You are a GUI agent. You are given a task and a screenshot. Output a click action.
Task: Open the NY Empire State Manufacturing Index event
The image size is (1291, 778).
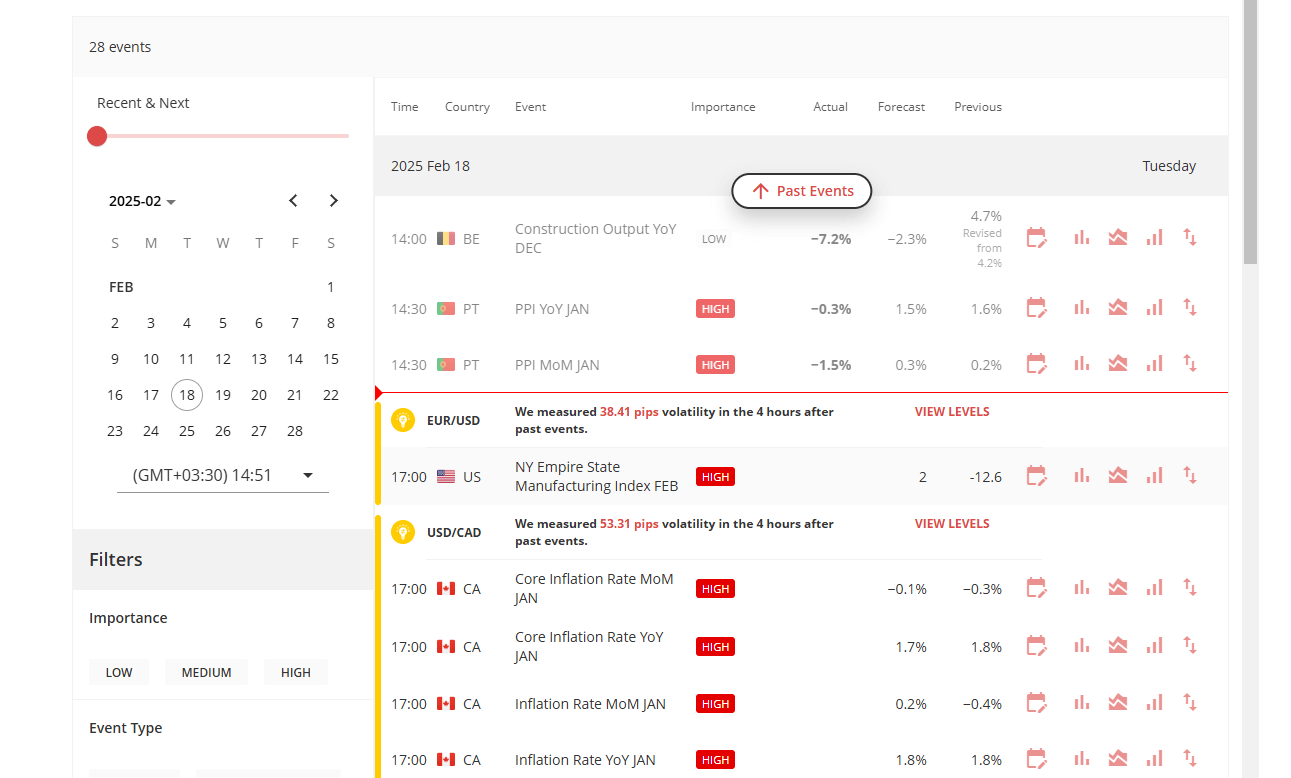click(x=597, y=476)
